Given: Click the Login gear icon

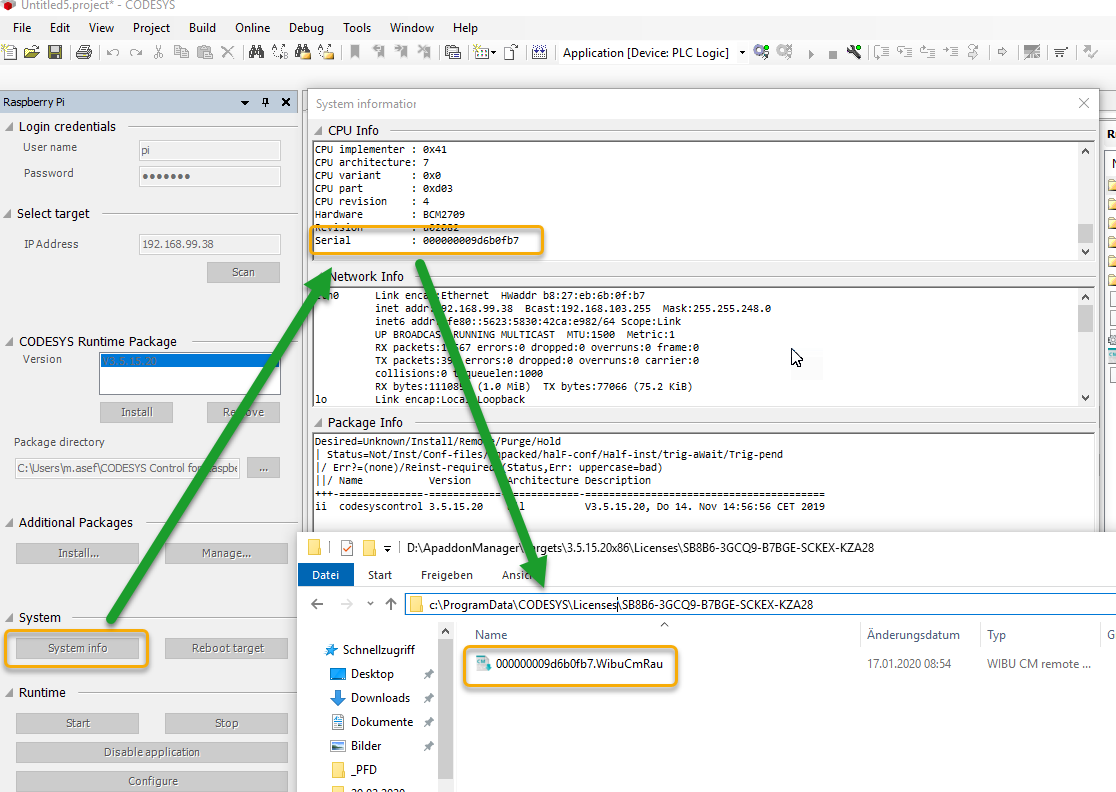Looking at the screenshot, I should tap(762, 53).
